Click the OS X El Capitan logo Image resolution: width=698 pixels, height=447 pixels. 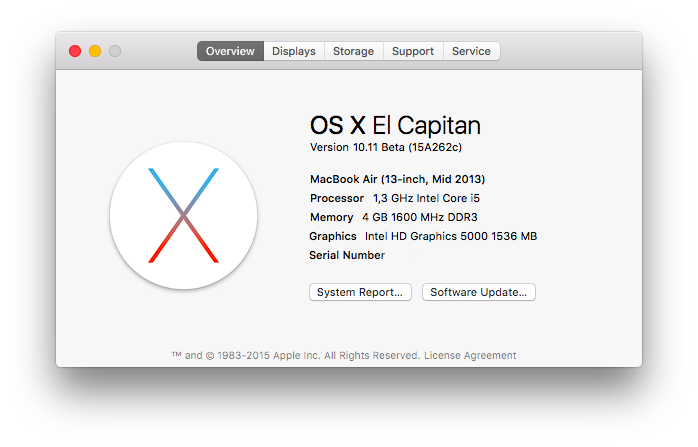[183, 215]
